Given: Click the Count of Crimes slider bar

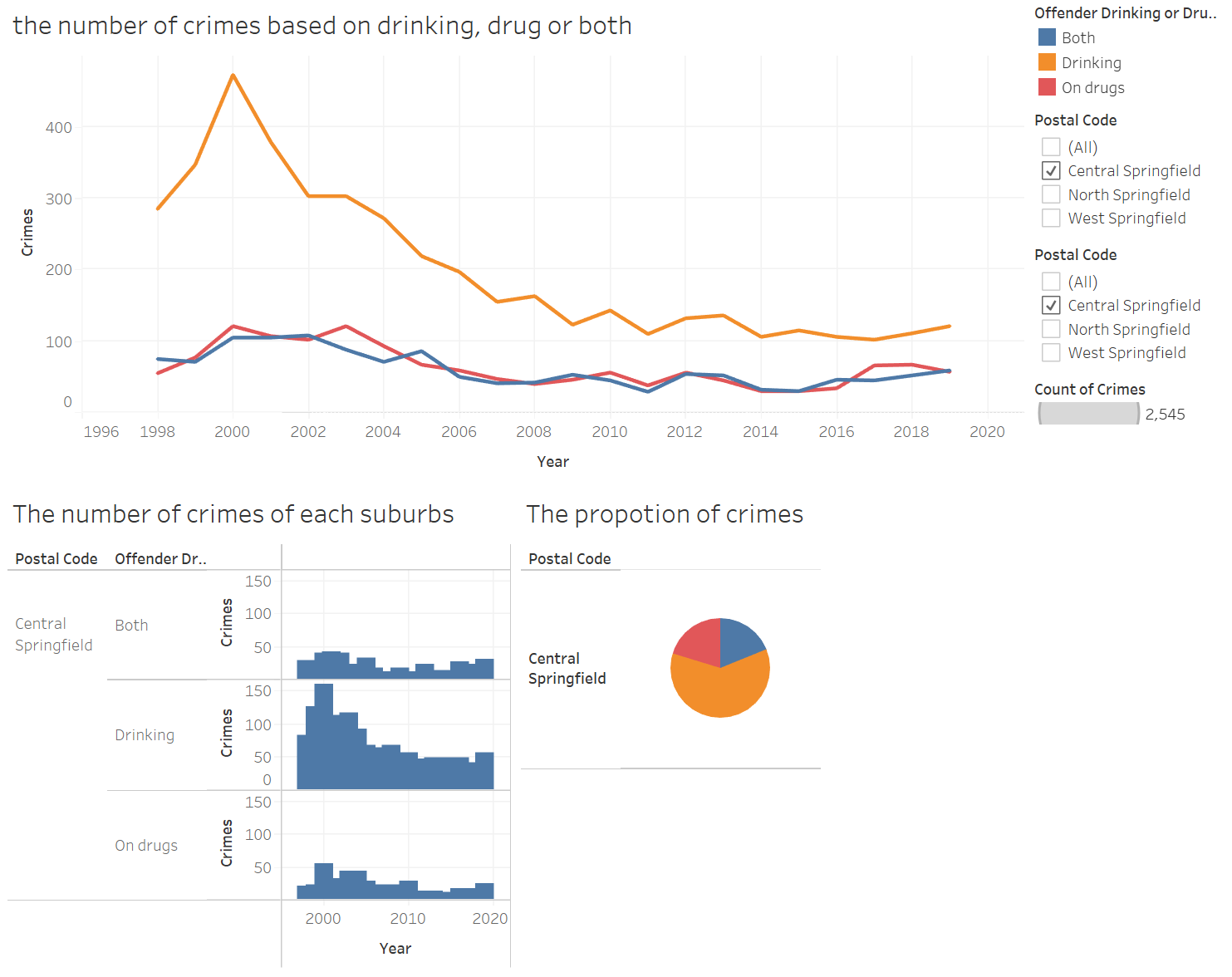Looking at the screenshot, I should 1088,414.
